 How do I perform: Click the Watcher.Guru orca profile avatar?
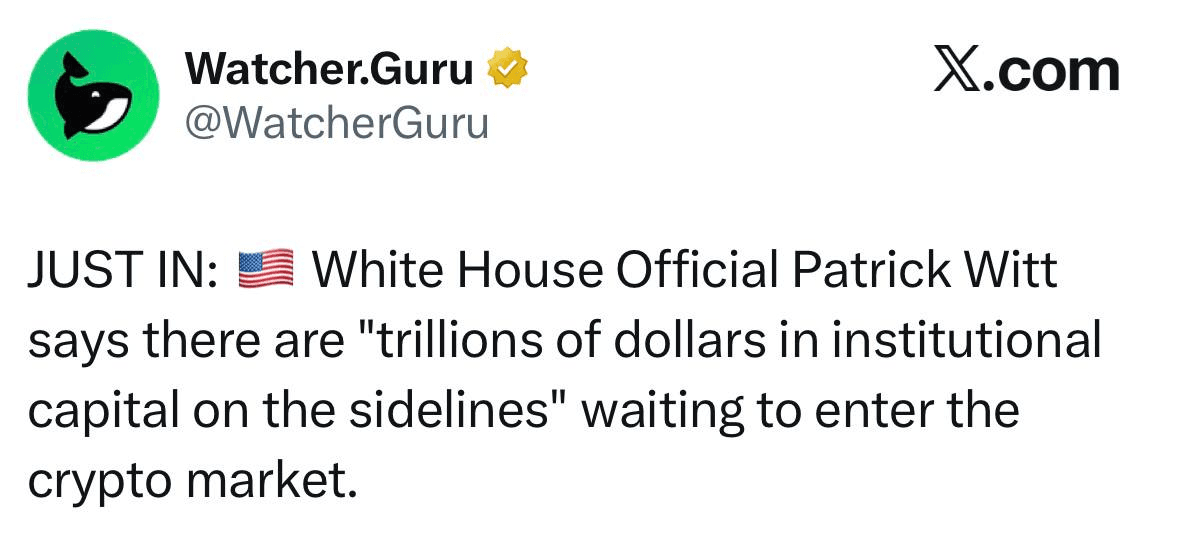point(93,95)
